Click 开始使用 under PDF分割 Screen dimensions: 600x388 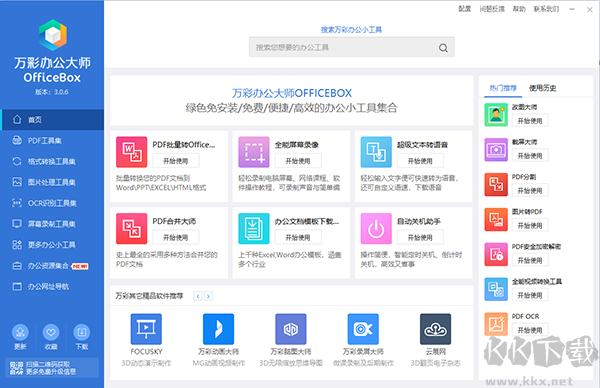(x=530, y=191)
